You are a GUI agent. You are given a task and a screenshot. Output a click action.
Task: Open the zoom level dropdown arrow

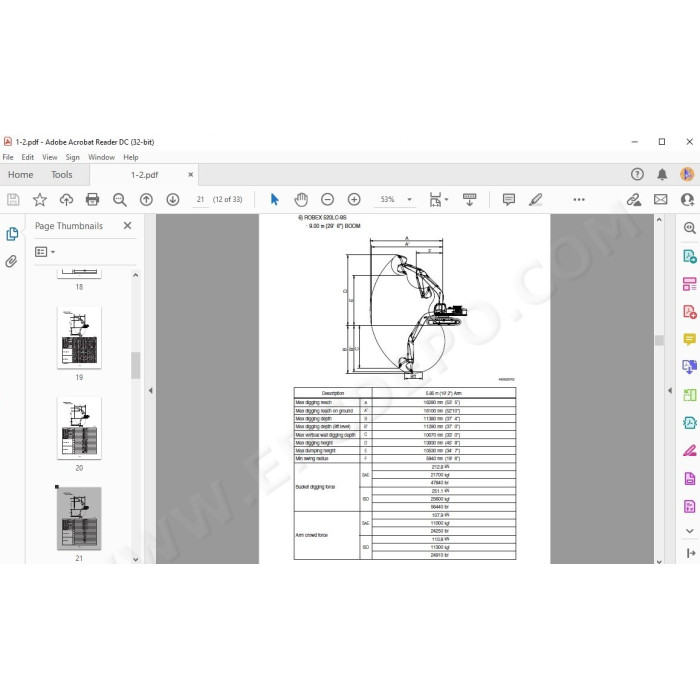[x=409, y=200]
